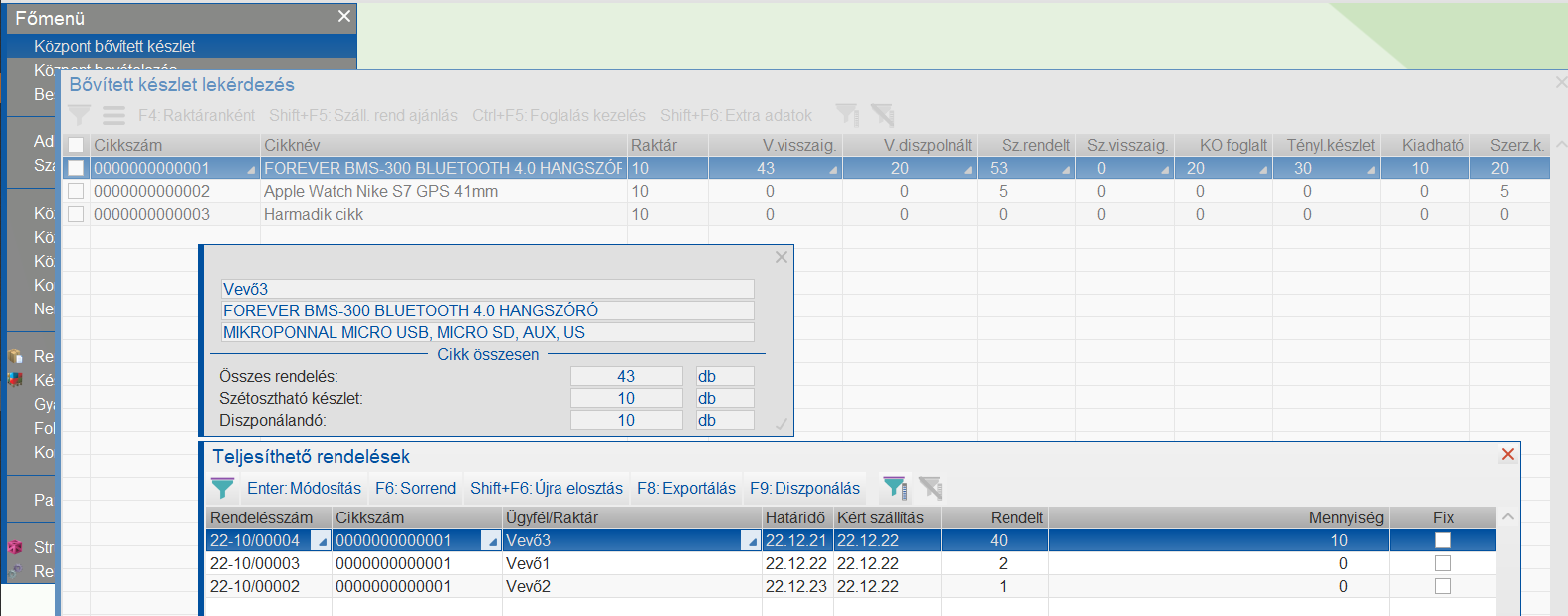Click F4: Raktáranként in Bővített készlet toolbar

196,115
